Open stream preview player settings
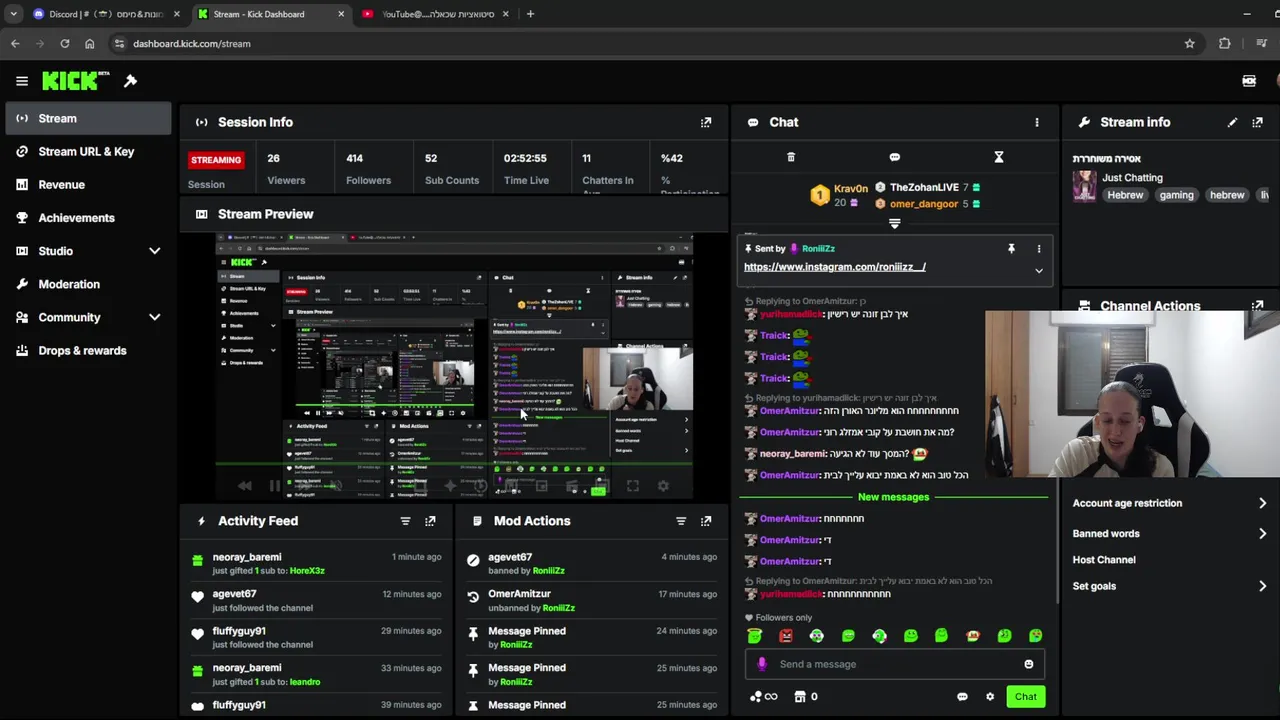Image resolution: width=1280 pixels, height=720 pixels. pos(663,486)
